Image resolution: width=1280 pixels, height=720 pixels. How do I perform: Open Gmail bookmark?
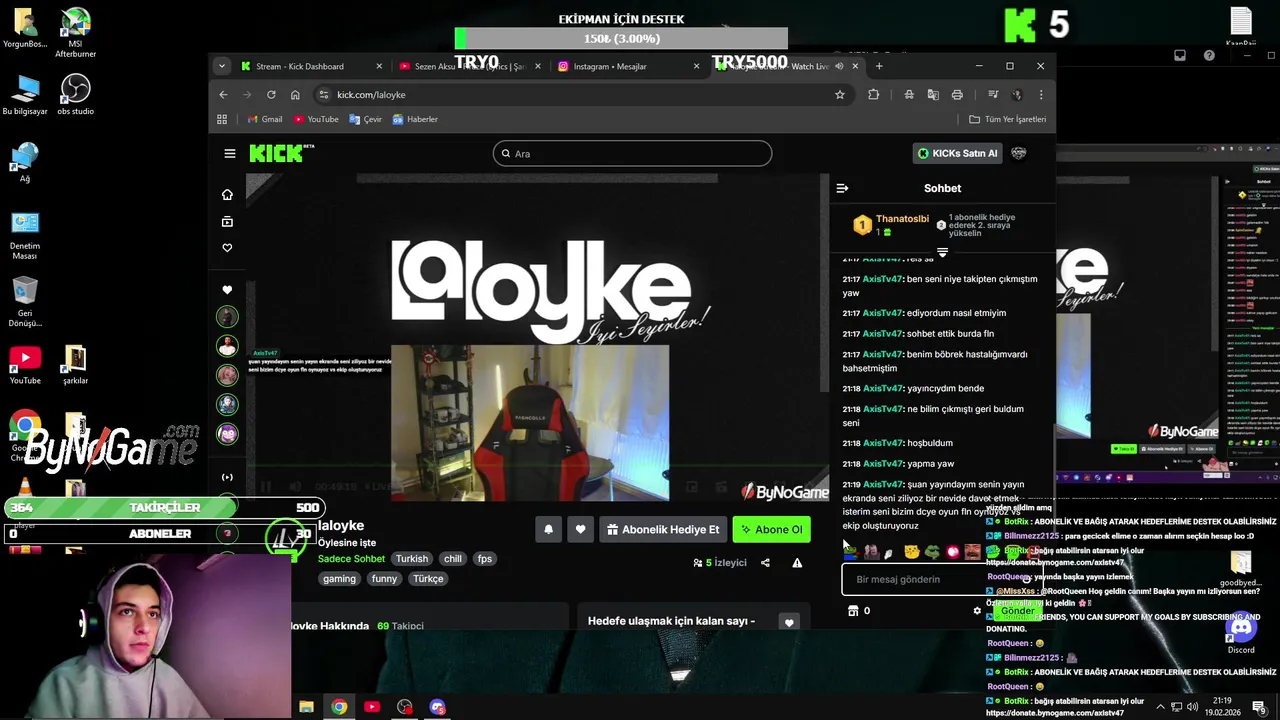[x=265, y=119]
